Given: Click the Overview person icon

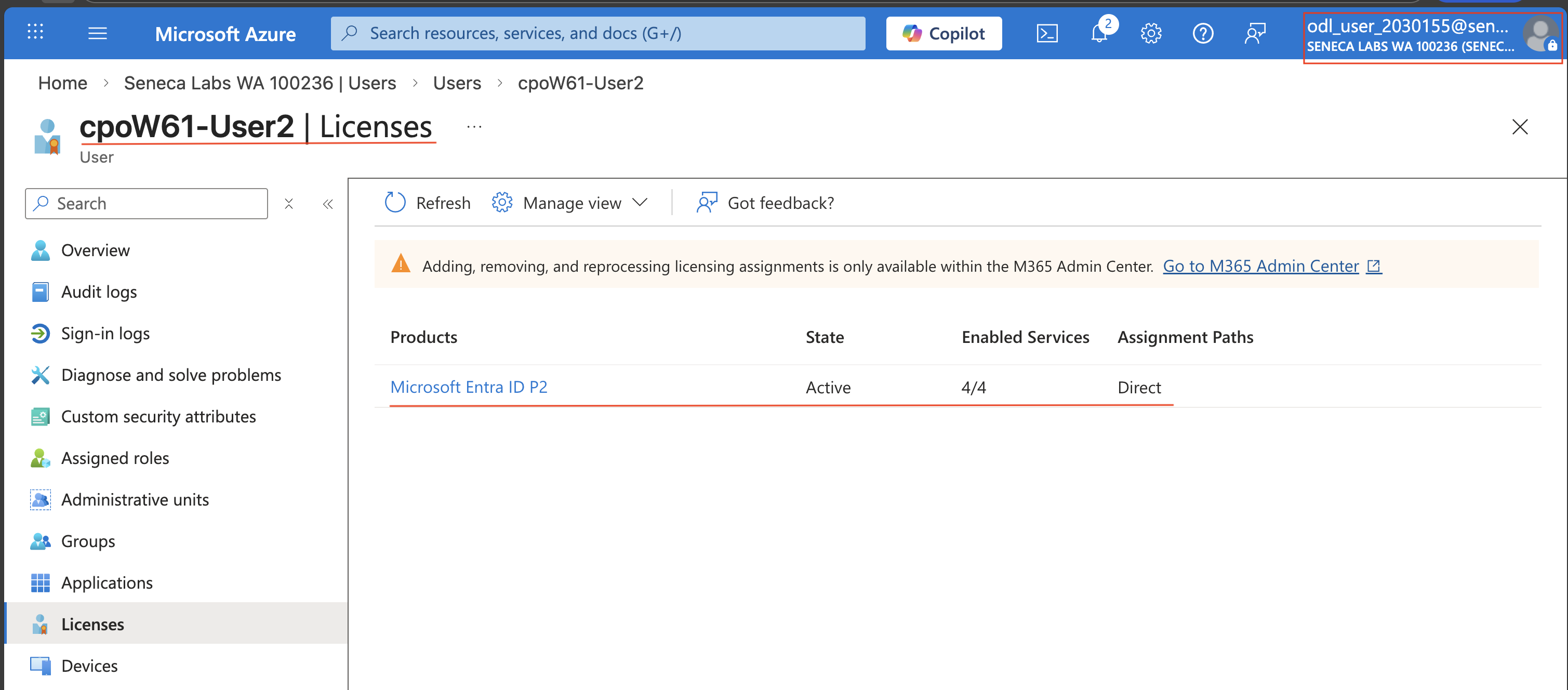Looking at the screenshot, I should [40, 250].
